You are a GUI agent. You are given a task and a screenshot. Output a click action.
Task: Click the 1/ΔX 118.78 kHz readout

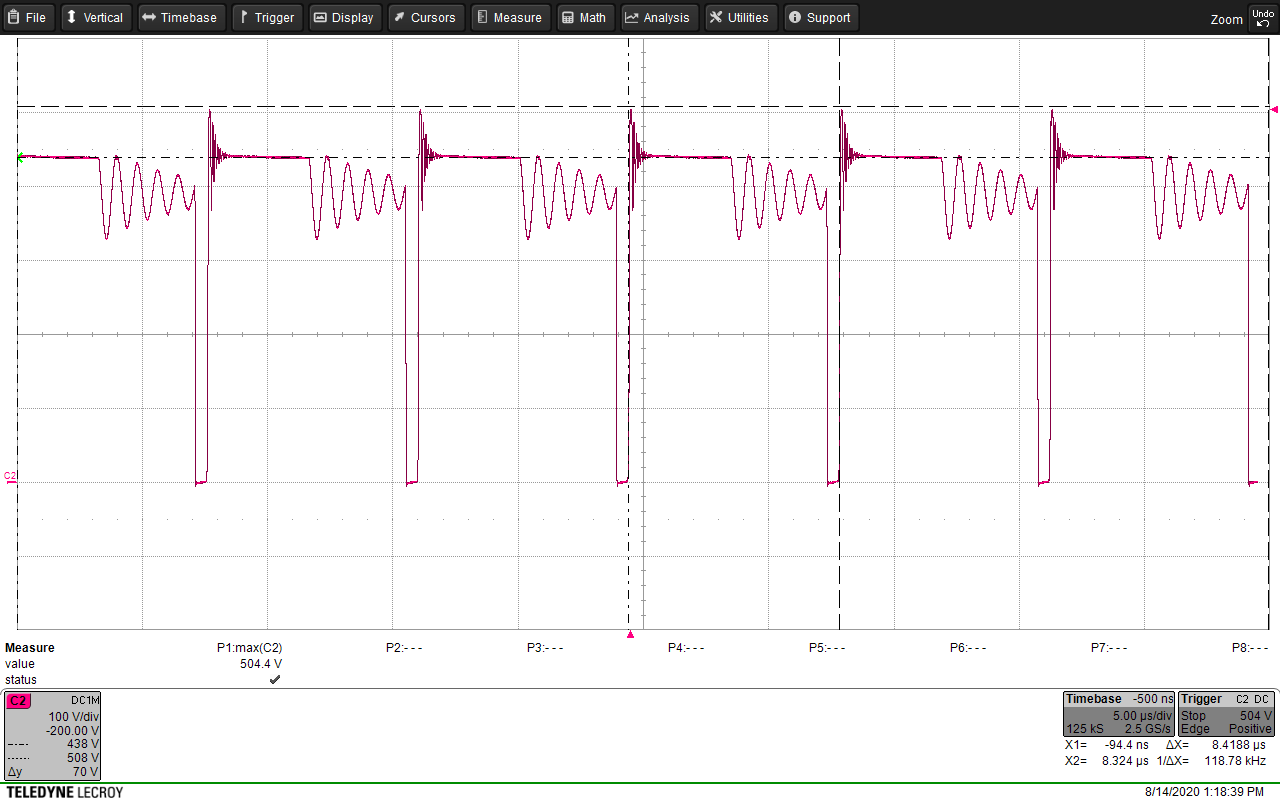[x=1213, y=762]
